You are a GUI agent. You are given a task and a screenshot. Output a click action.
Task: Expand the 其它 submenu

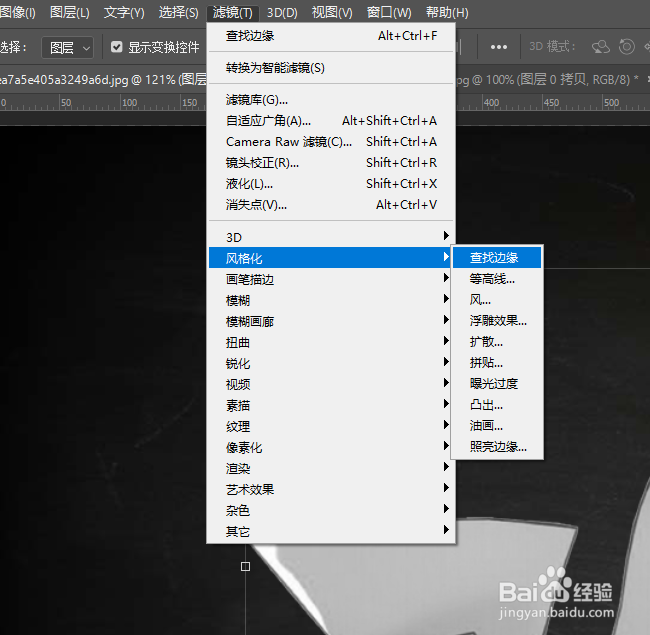331,531
